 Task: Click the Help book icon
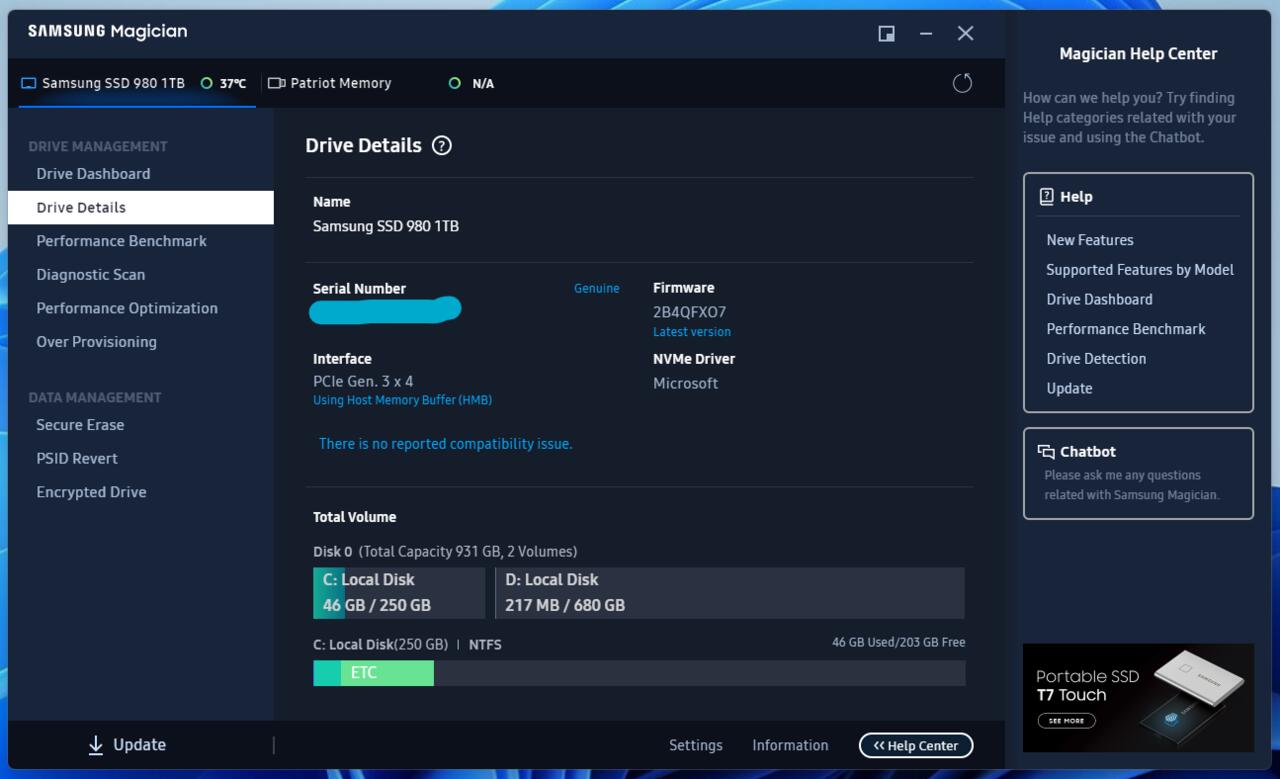pyautogui.click(x=1046, y=197)
